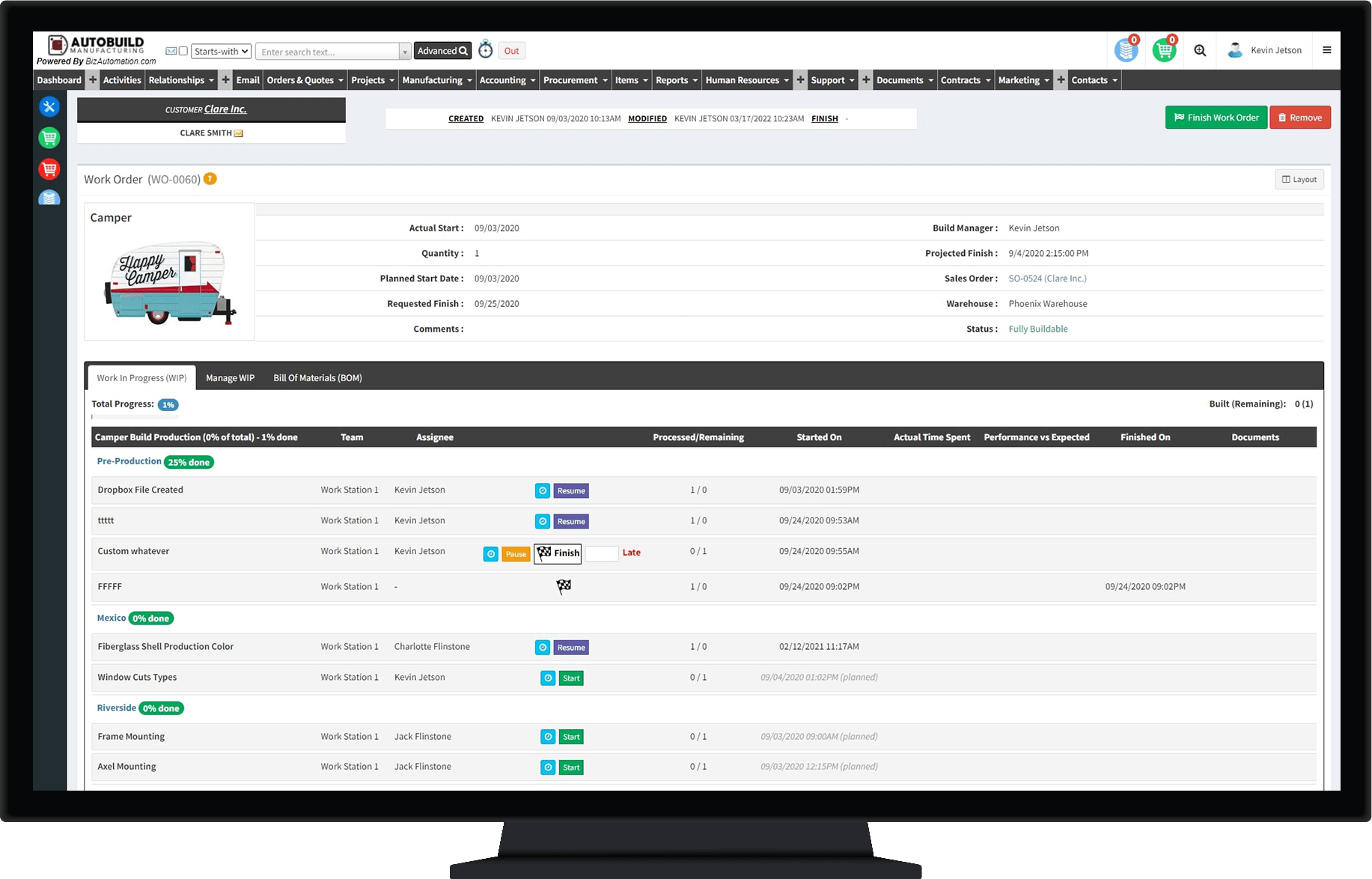Click the plus icon before Support

click(x=800, y=80)
